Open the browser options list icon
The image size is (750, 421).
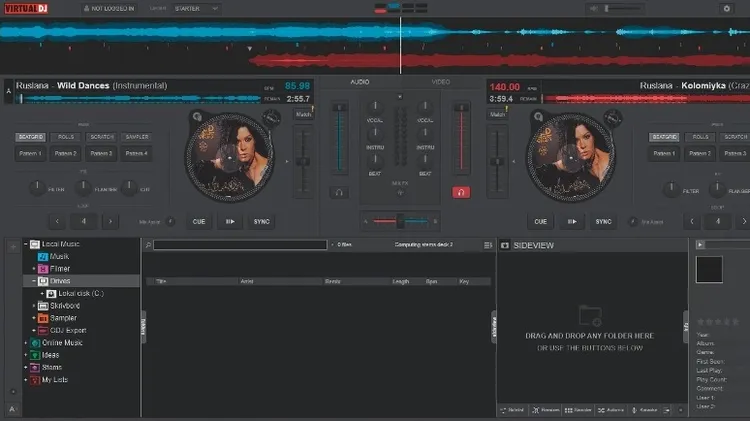(x=487, y=245)
